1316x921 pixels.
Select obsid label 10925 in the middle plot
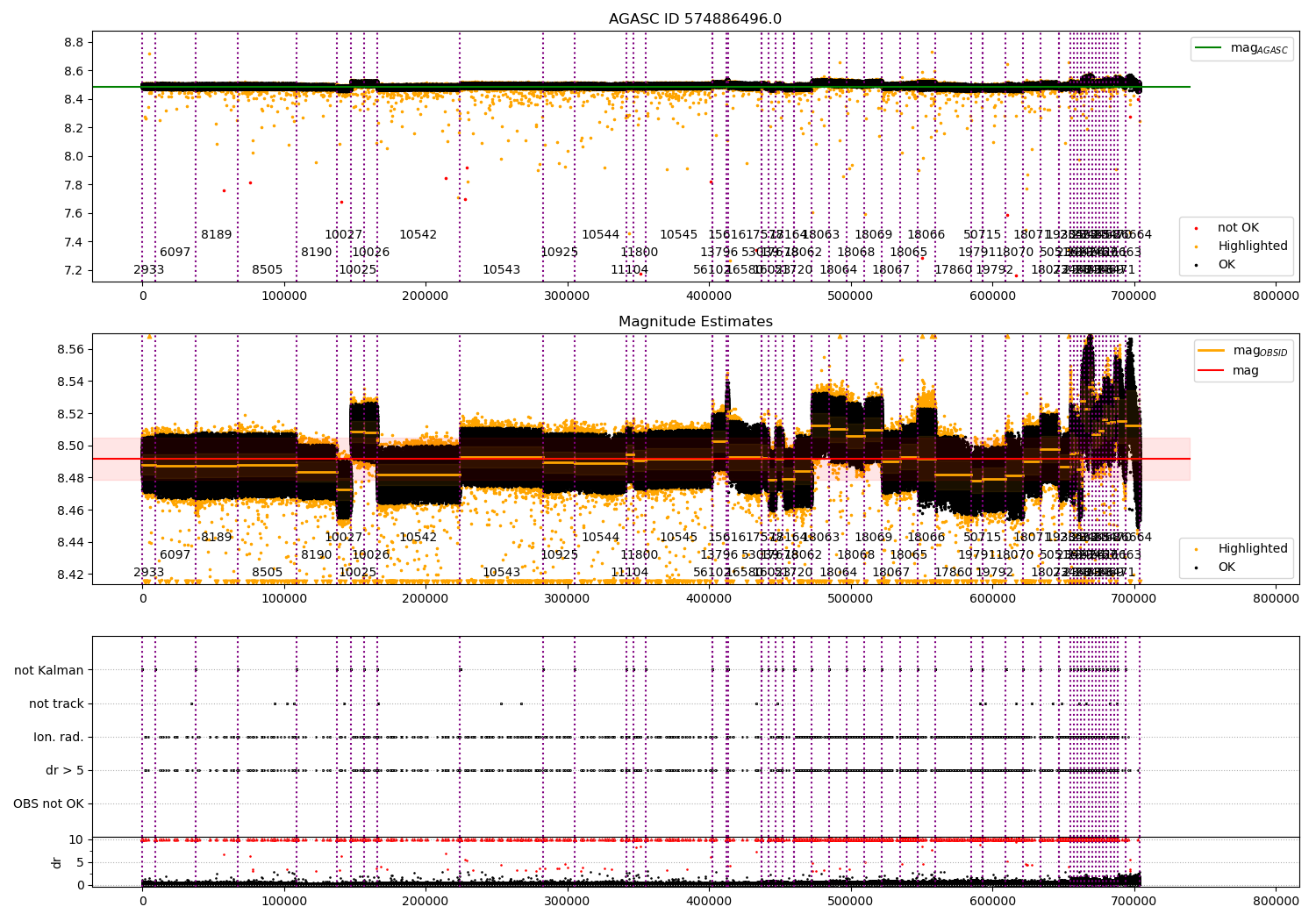tap(560, 555)
